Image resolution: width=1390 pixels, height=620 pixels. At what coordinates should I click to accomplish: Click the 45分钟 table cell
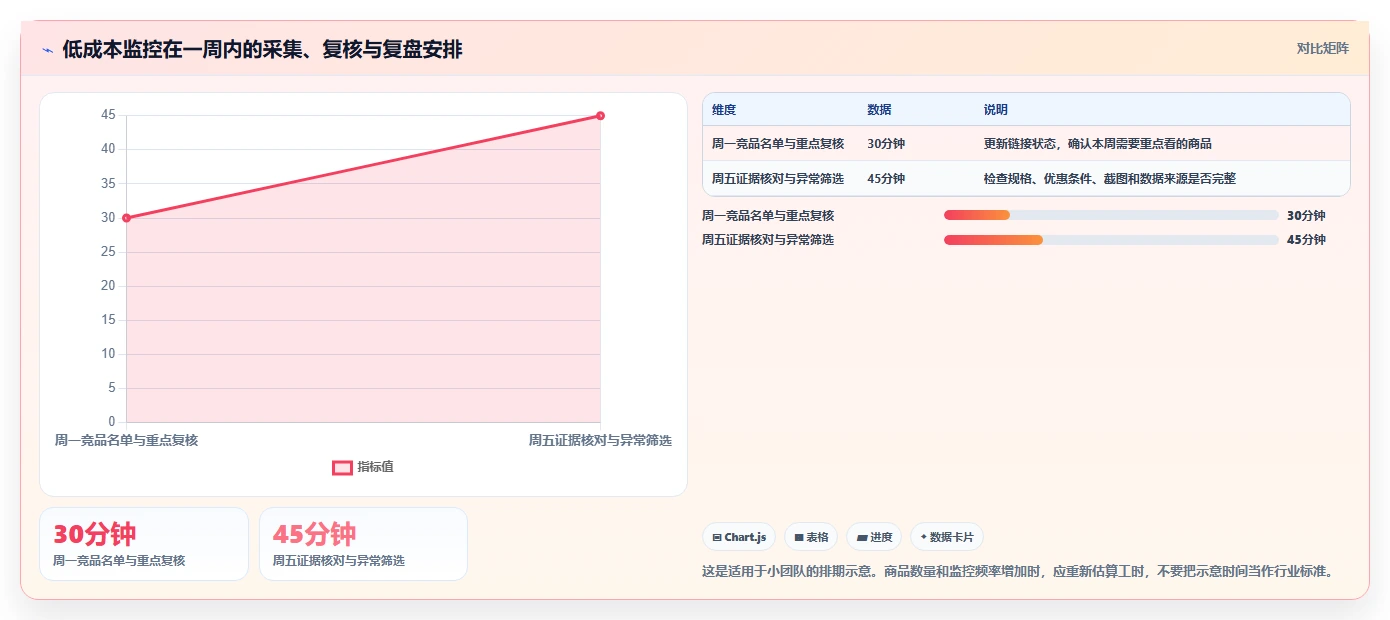[886, 179]
